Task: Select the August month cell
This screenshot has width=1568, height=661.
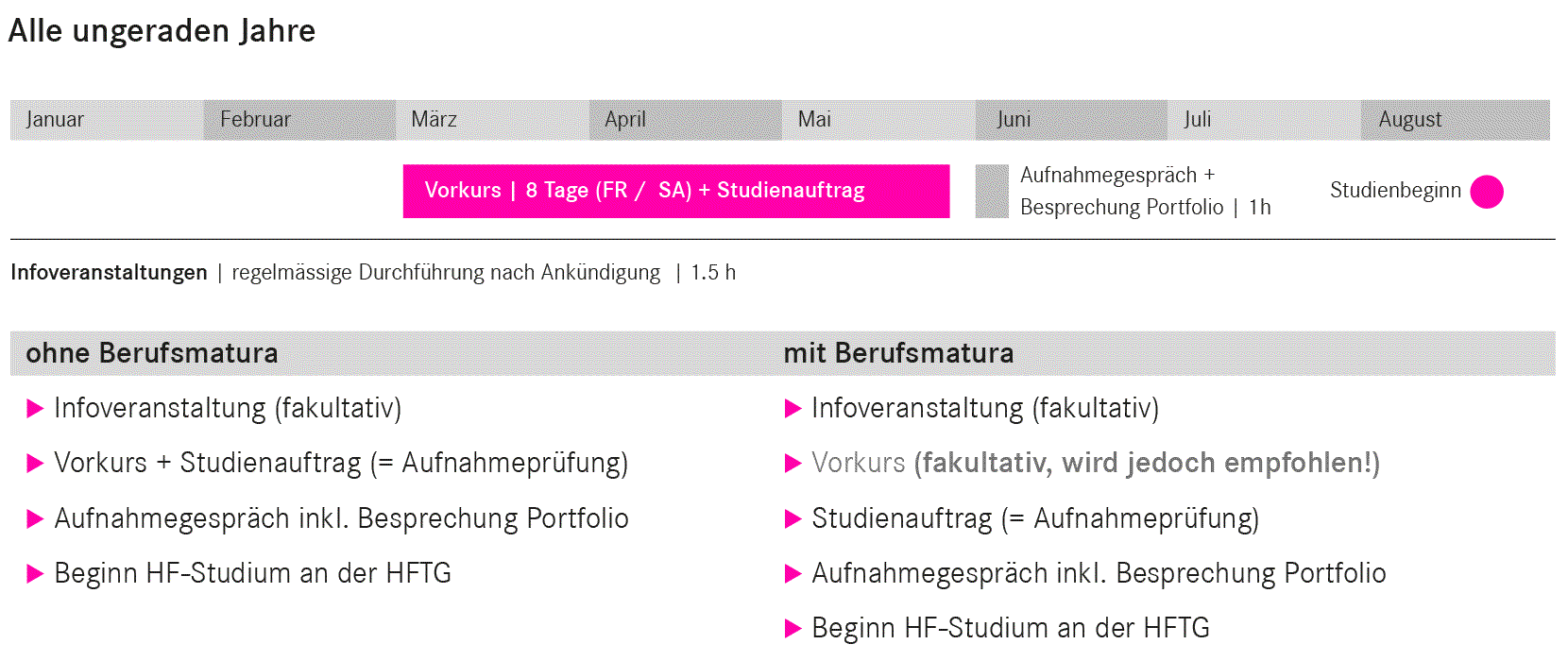Action: point(1455,120)
